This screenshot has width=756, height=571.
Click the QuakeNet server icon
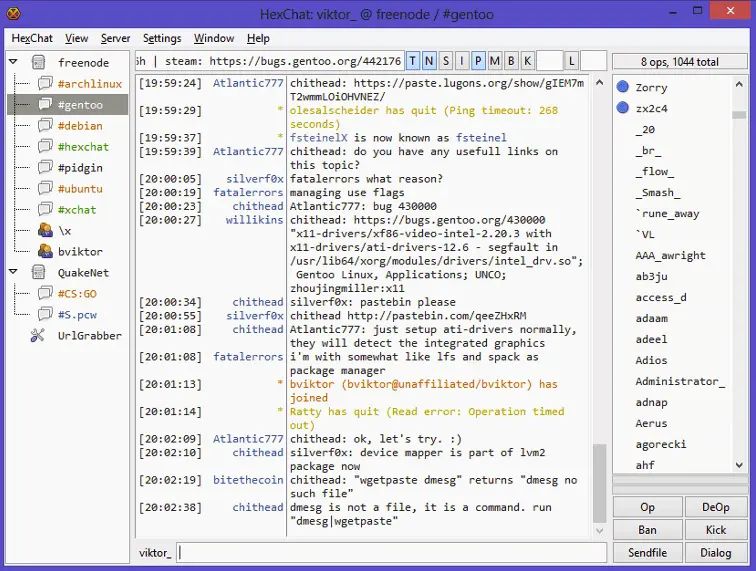point(38,273)
